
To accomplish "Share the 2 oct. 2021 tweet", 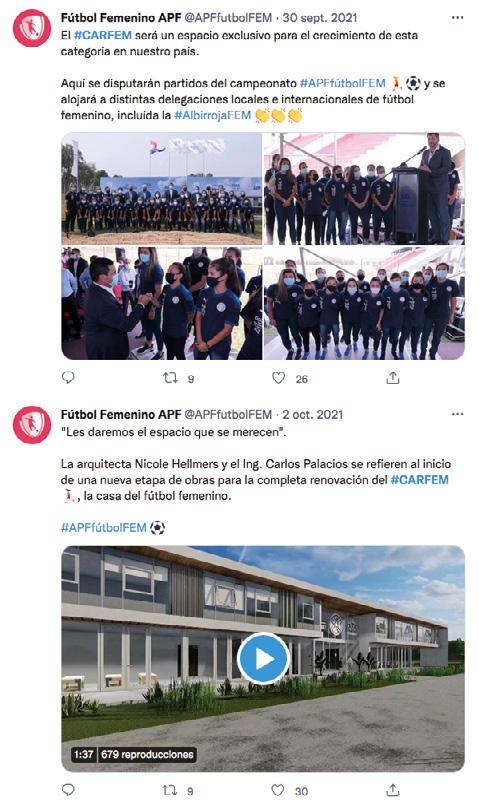I will pyautogui.click(x=393, y=790).
